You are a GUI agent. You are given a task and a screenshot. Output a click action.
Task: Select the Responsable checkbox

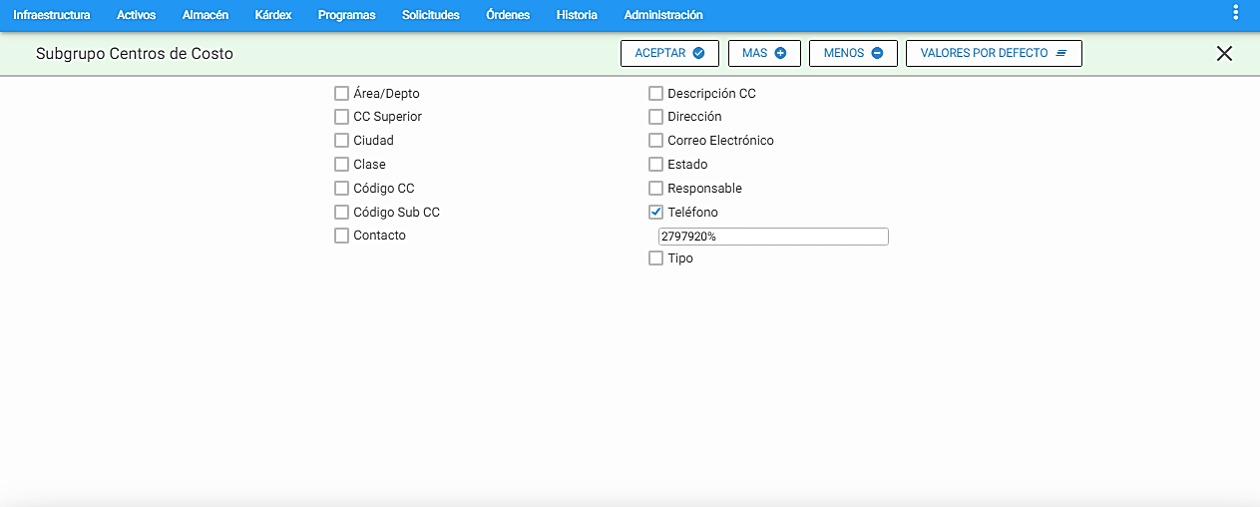[656, 189]
